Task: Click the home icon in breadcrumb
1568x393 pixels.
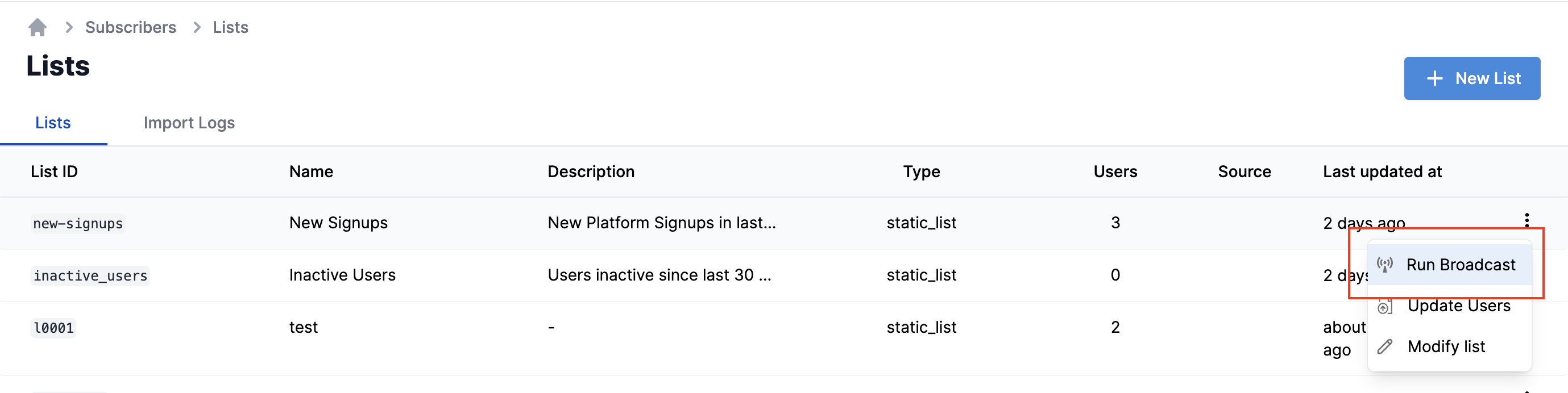Action: coord(37,27)
